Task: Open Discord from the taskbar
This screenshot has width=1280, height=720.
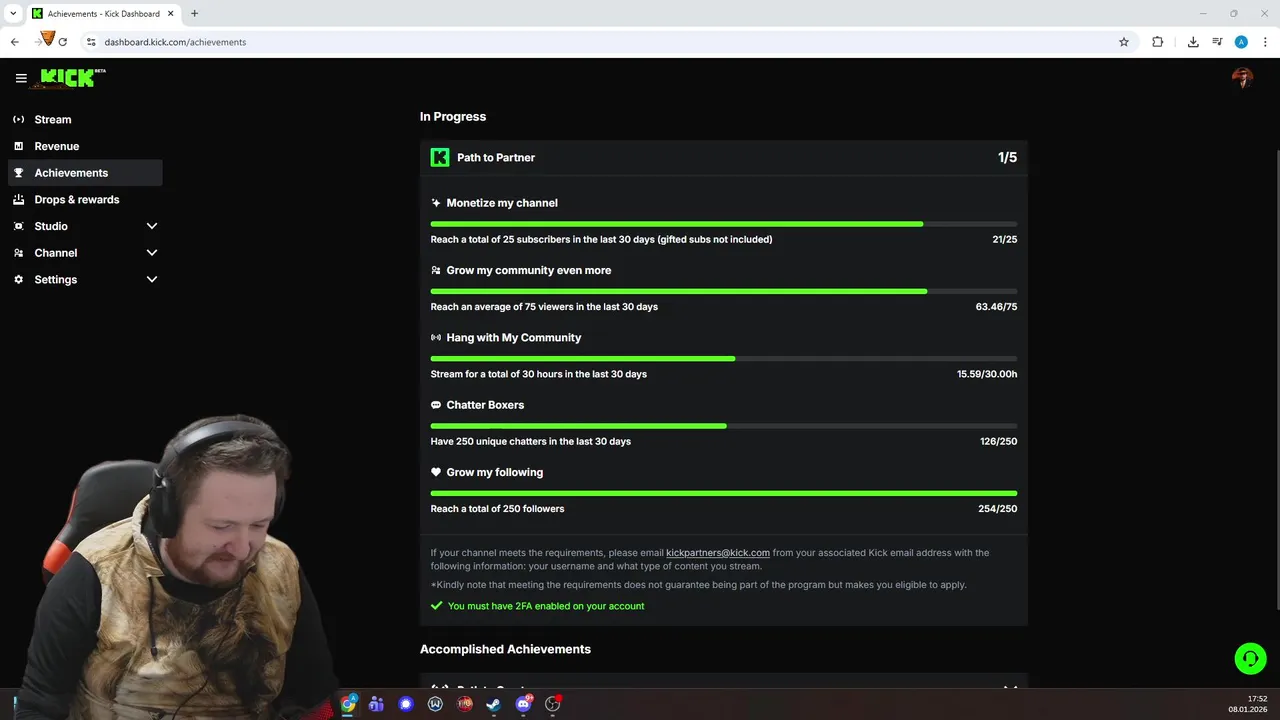Action: [x=523, y=704]
